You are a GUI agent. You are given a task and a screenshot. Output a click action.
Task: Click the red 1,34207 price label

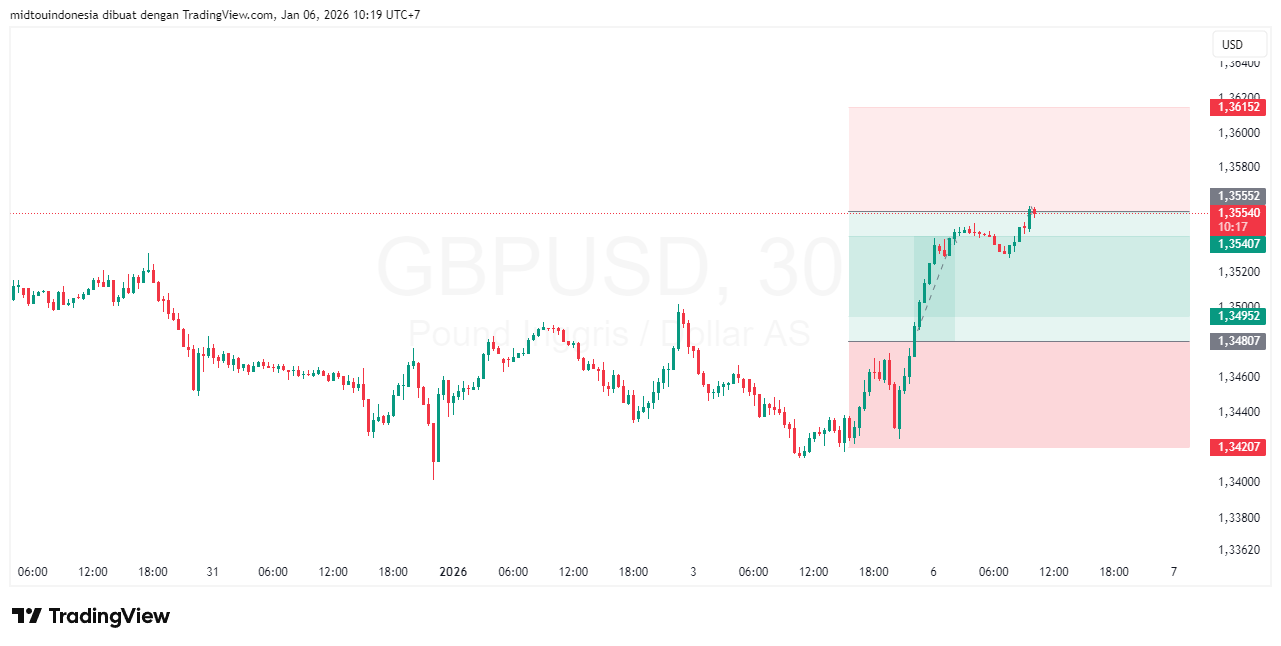click(1237, 447)
